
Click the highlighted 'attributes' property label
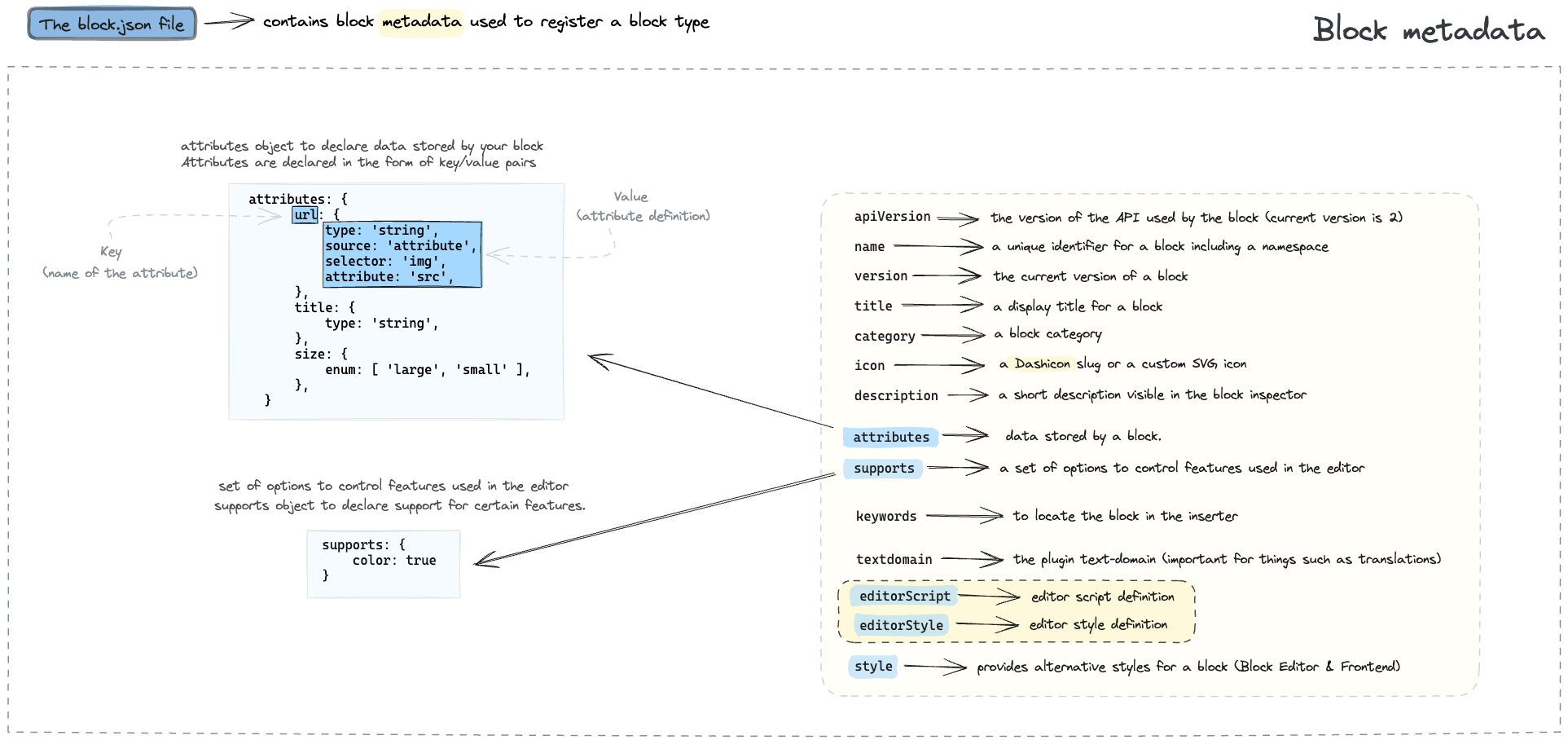(x=891, y=438)
